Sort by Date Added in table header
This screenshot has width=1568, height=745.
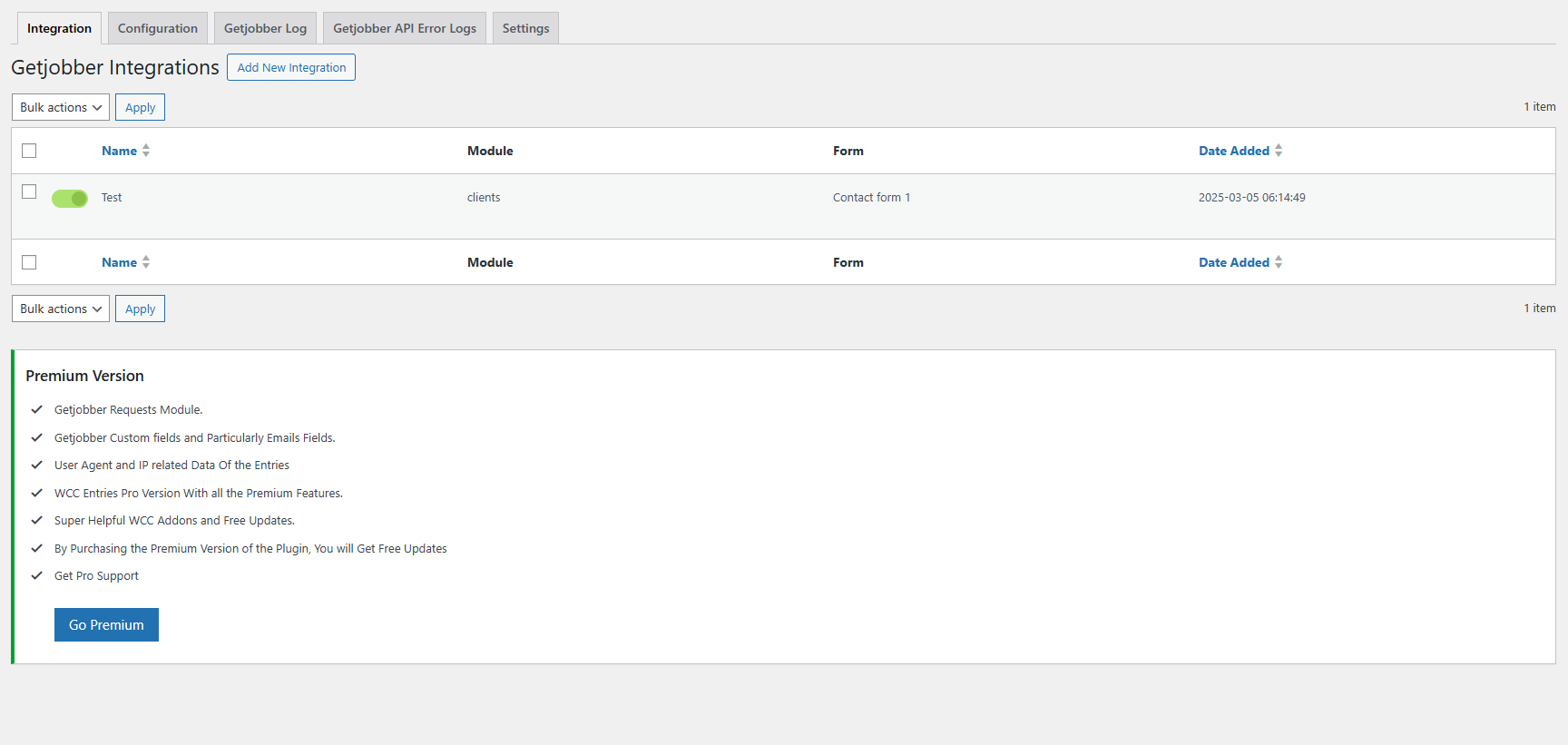point(1234,151)
